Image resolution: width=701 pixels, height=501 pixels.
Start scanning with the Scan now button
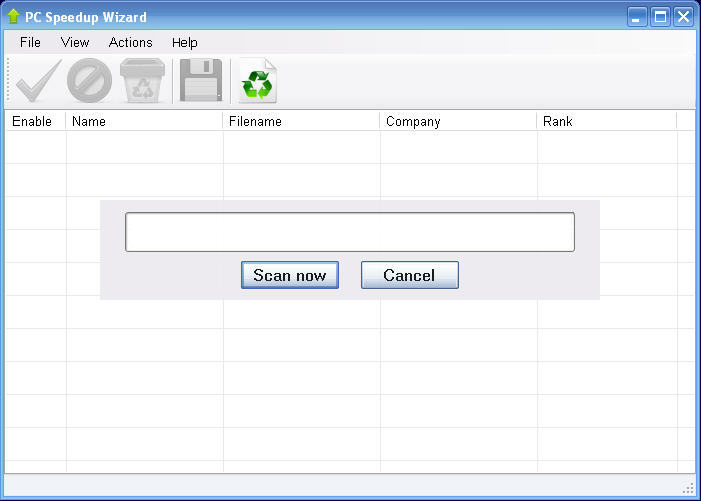(x=290, y=275)
